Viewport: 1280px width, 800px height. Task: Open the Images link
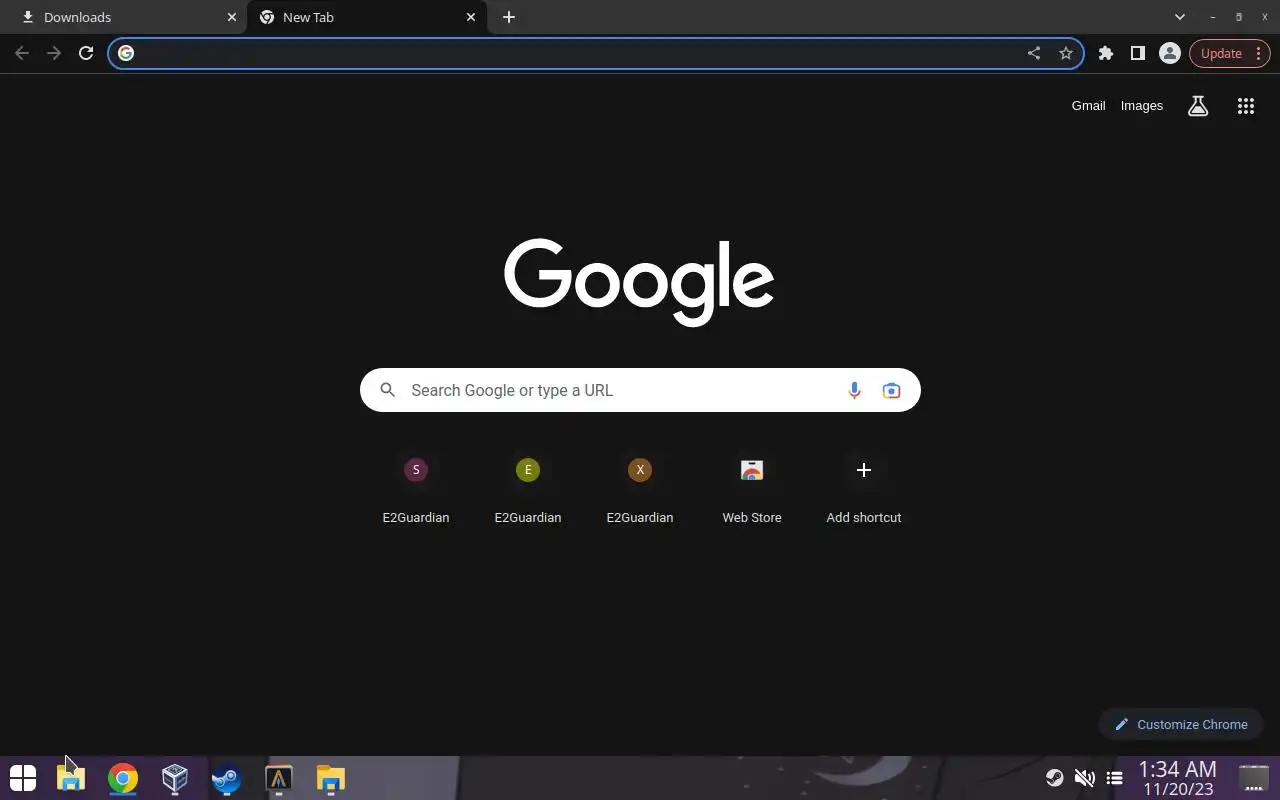point(1142,106)
